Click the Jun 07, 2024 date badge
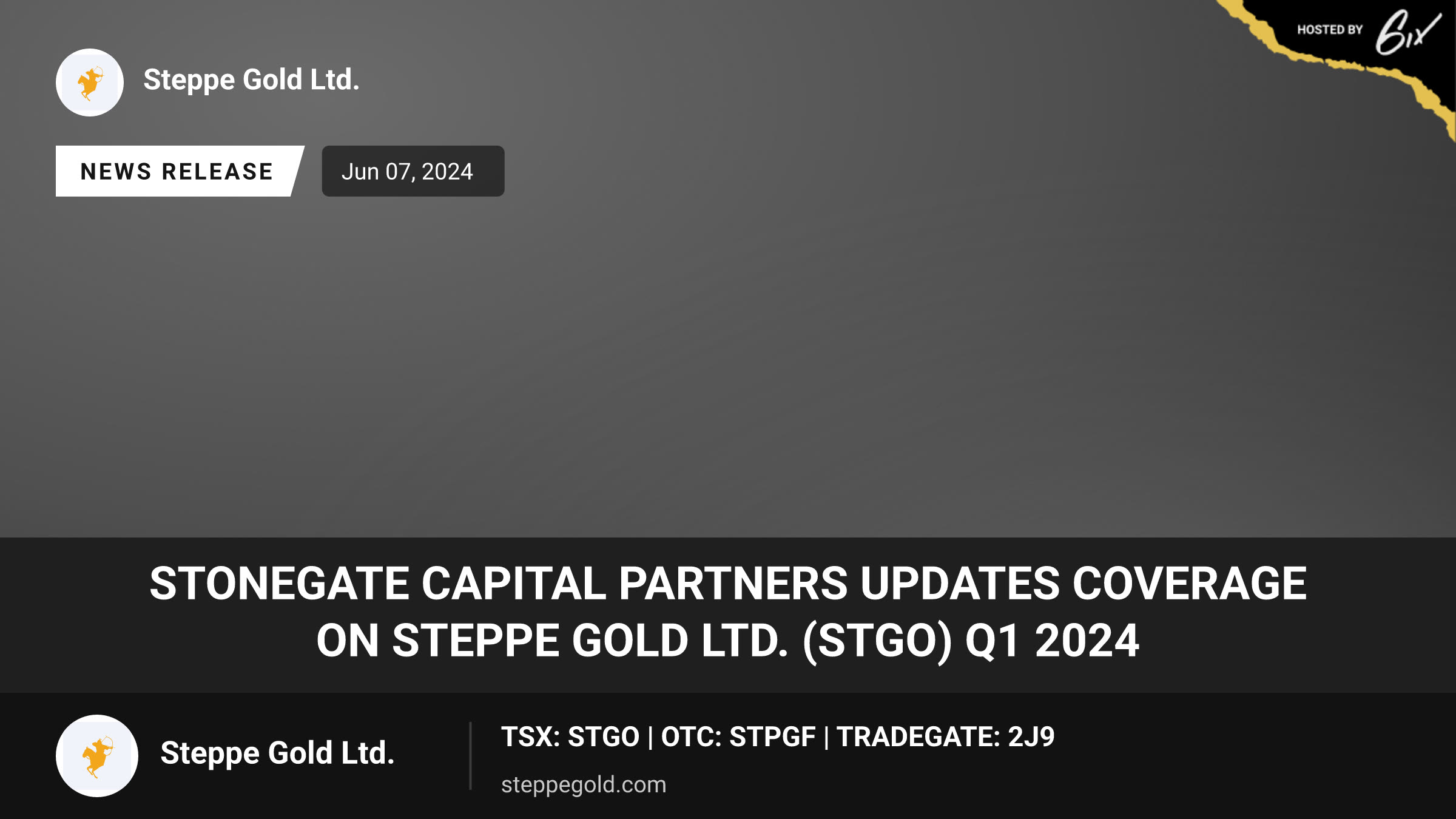This screenshot has height=819, width=1456. click(x=413, y=171)
